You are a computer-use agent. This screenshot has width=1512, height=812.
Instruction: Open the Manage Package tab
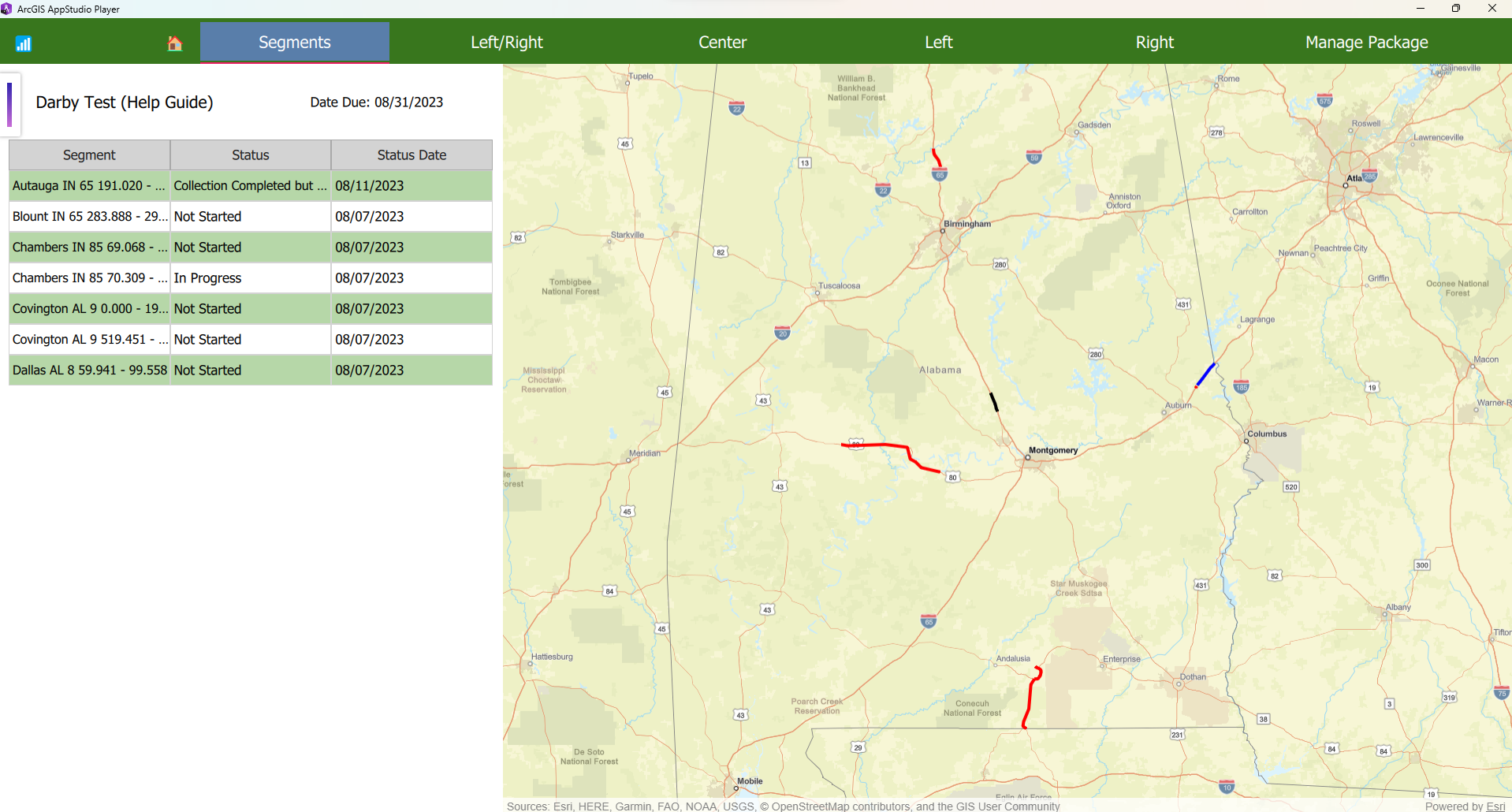(1367, 42)
